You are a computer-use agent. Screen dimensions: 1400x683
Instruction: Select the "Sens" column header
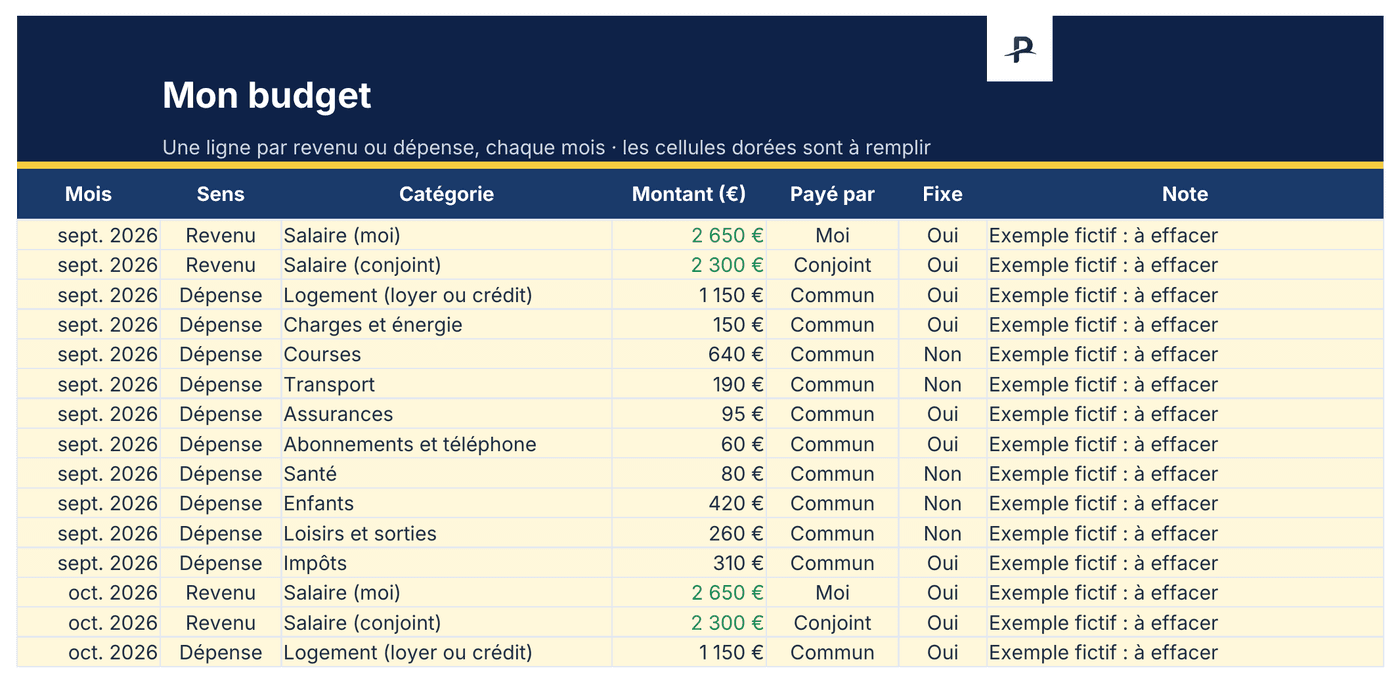tap(221, 194)
